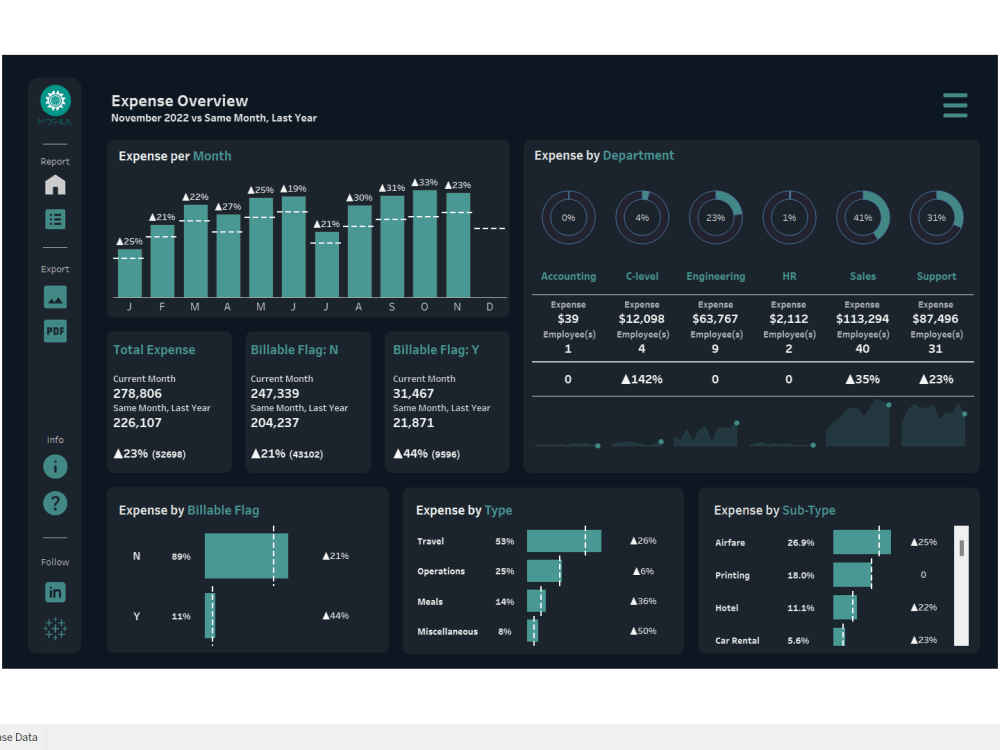Click the Month label in Expense per Month

coord(214,156)
